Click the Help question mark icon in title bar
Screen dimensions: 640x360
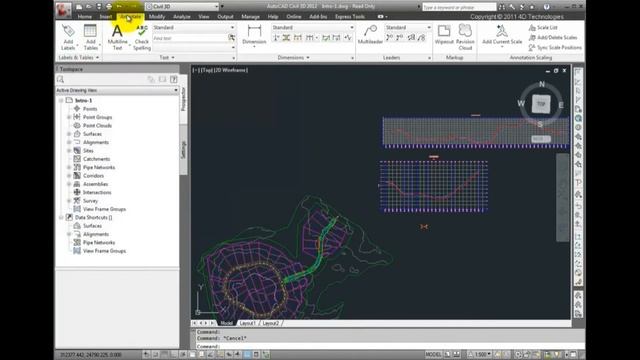point(547,7)
